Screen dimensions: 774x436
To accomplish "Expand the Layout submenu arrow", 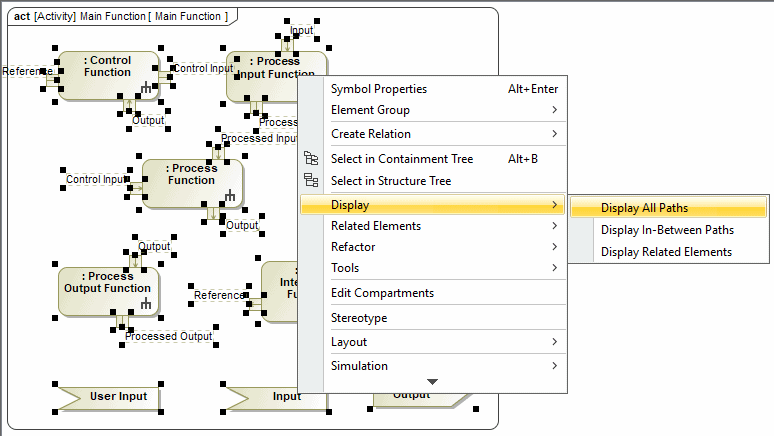I will tap(554, 342).
